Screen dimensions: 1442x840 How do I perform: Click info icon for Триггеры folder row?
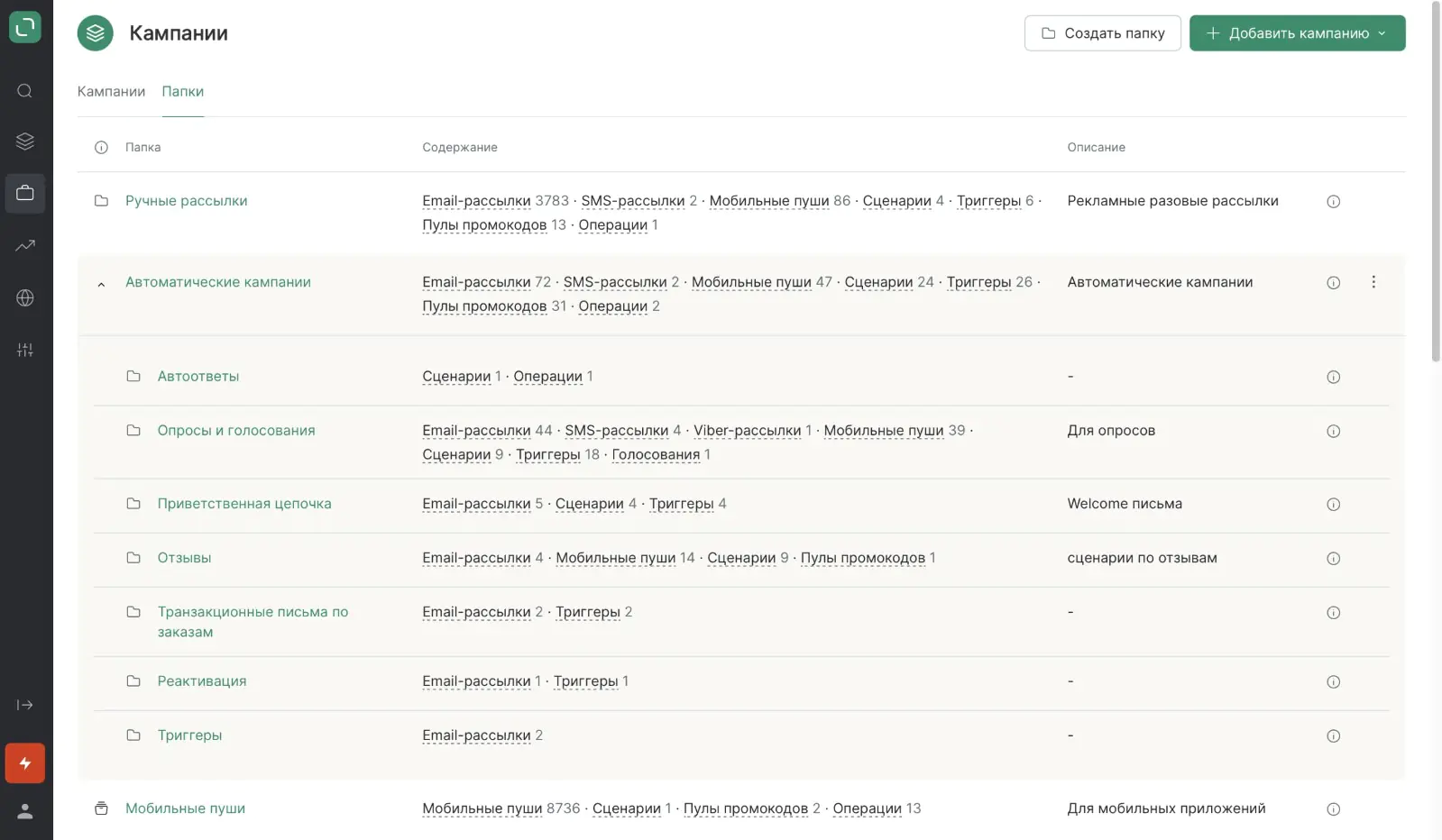point(1333,735)
